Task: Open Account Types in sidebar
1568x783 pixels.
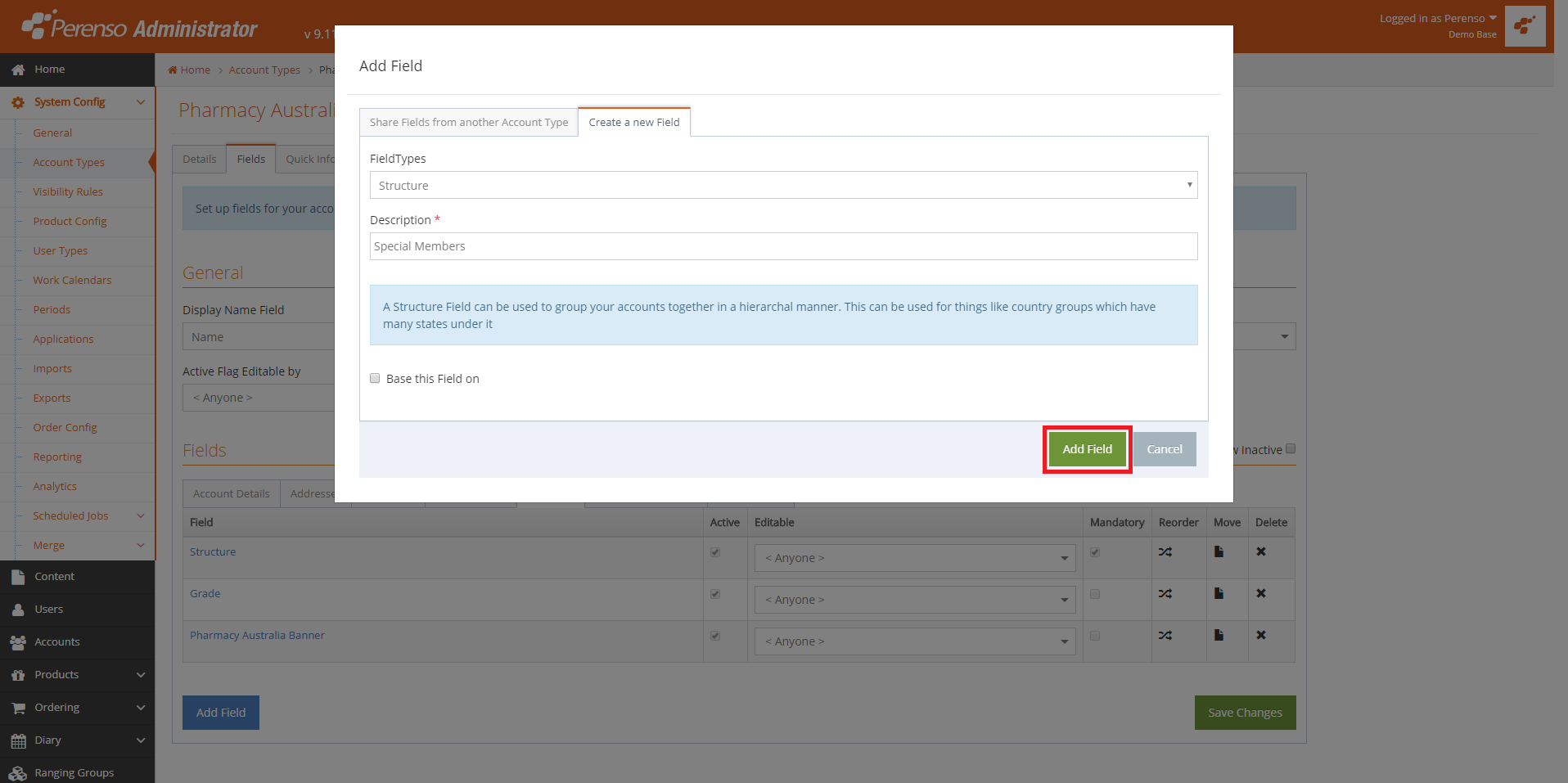Action: click(x=69, y=163)
